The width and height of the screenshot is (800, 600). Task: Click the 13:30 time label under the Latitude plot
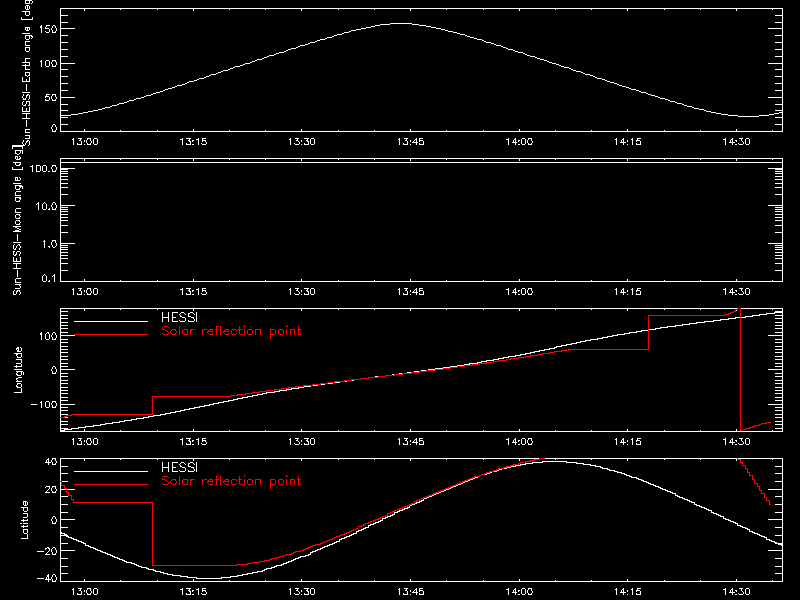point(302,592)
